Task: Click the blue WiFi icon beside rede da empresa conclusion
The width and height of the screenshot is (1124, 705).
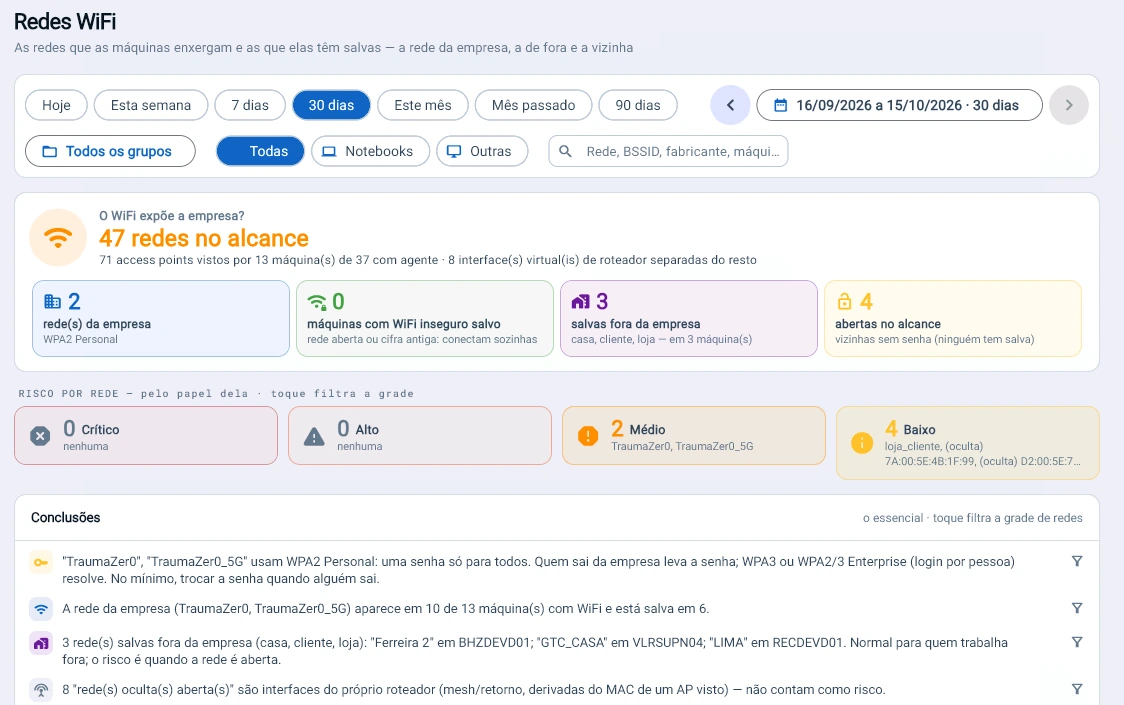Action: pos(41,609)
